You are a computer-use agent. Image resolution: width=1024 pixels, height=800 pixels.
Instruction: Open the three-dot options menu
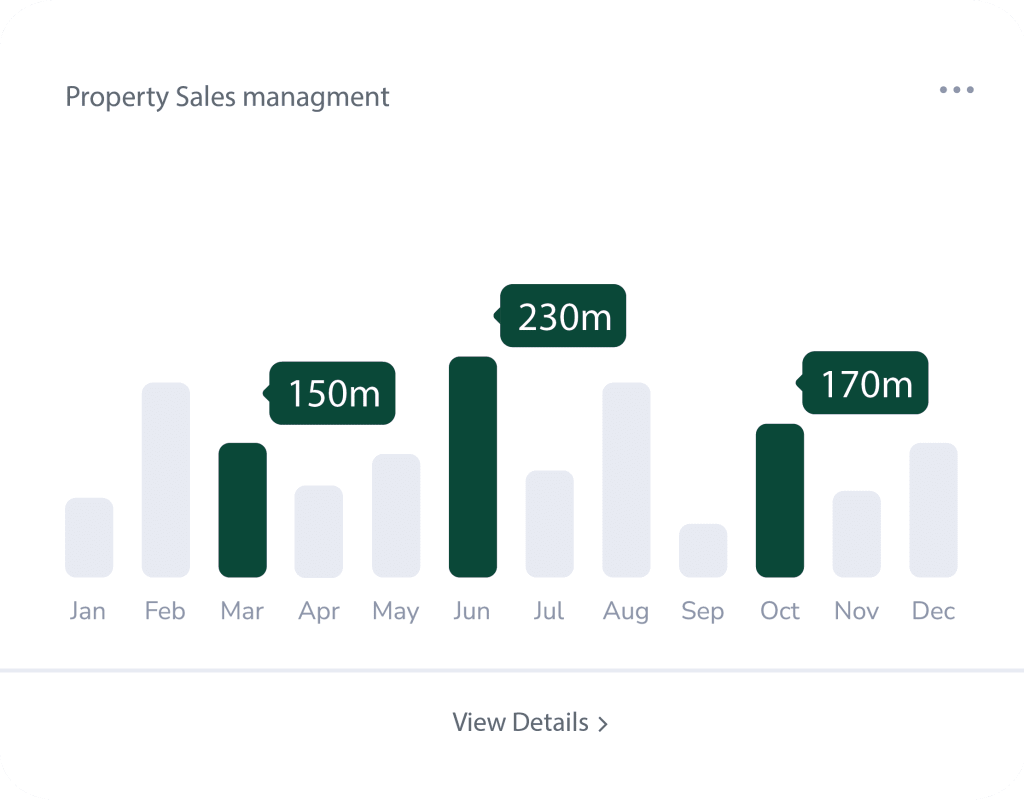pos(956,90)
